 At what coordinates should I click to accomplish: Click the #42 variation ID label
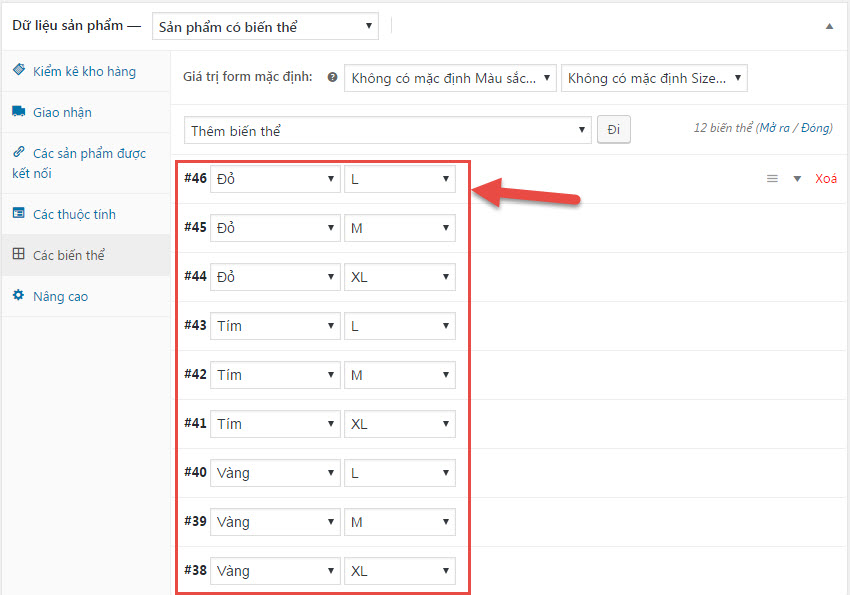click(195, 374)
